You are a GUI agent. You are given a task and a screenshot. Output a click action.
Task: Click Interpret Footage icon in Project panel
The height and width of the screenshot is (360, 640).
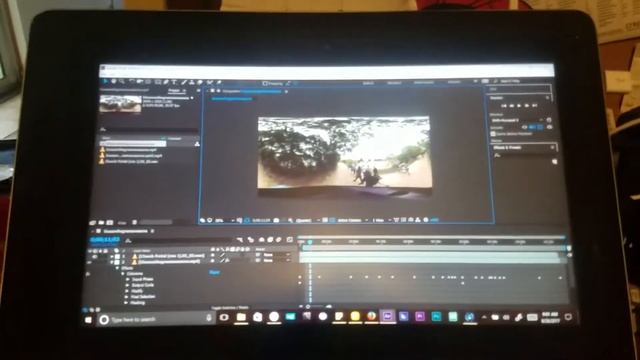point(93,222)
